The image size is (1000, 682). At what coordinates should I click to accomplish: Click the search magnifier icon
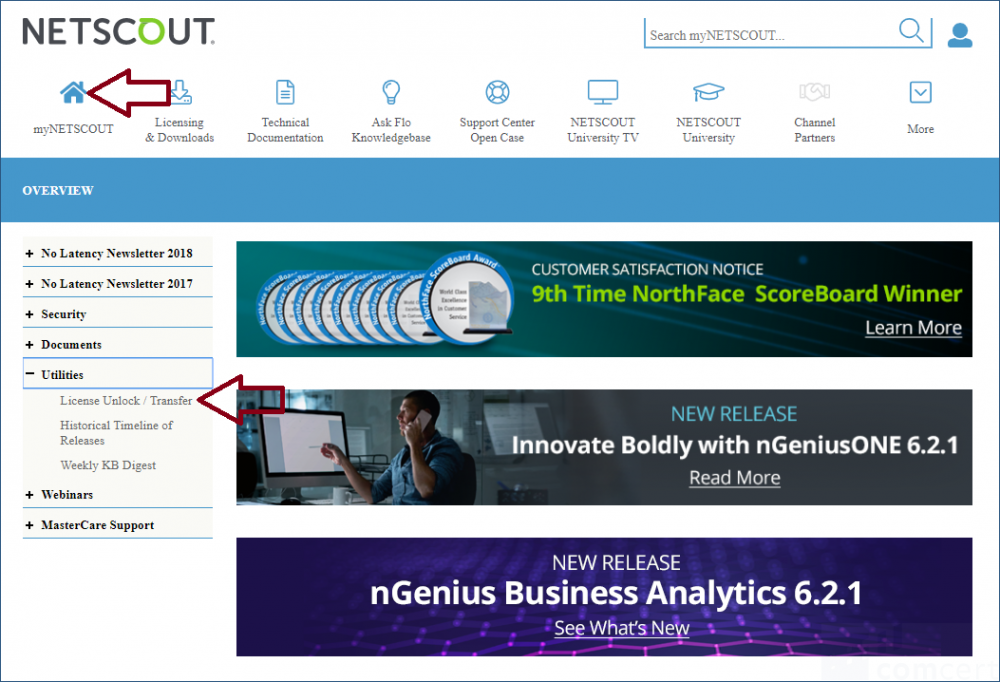911,32
